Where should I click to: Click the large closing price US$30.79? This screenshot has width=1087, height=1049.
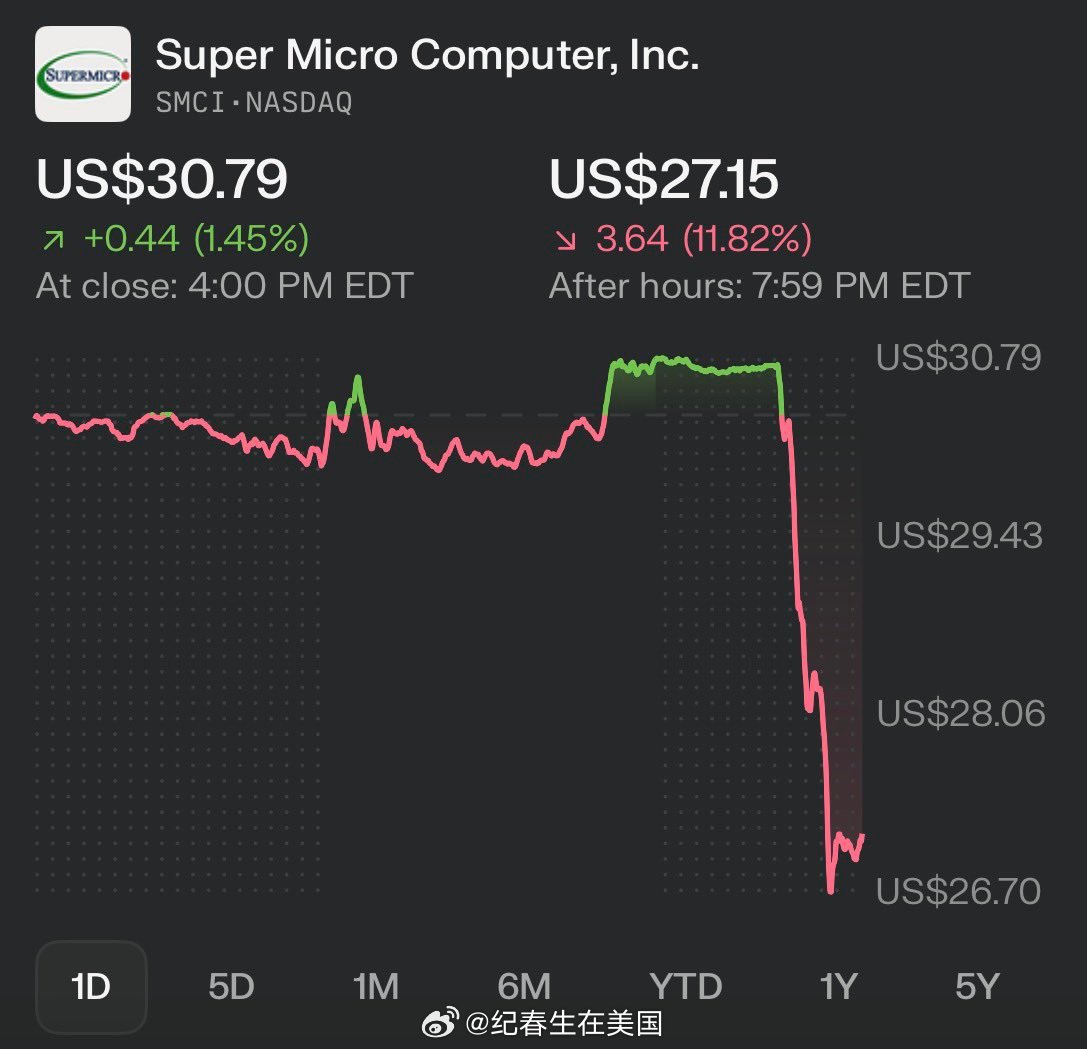tap(162, 180)
